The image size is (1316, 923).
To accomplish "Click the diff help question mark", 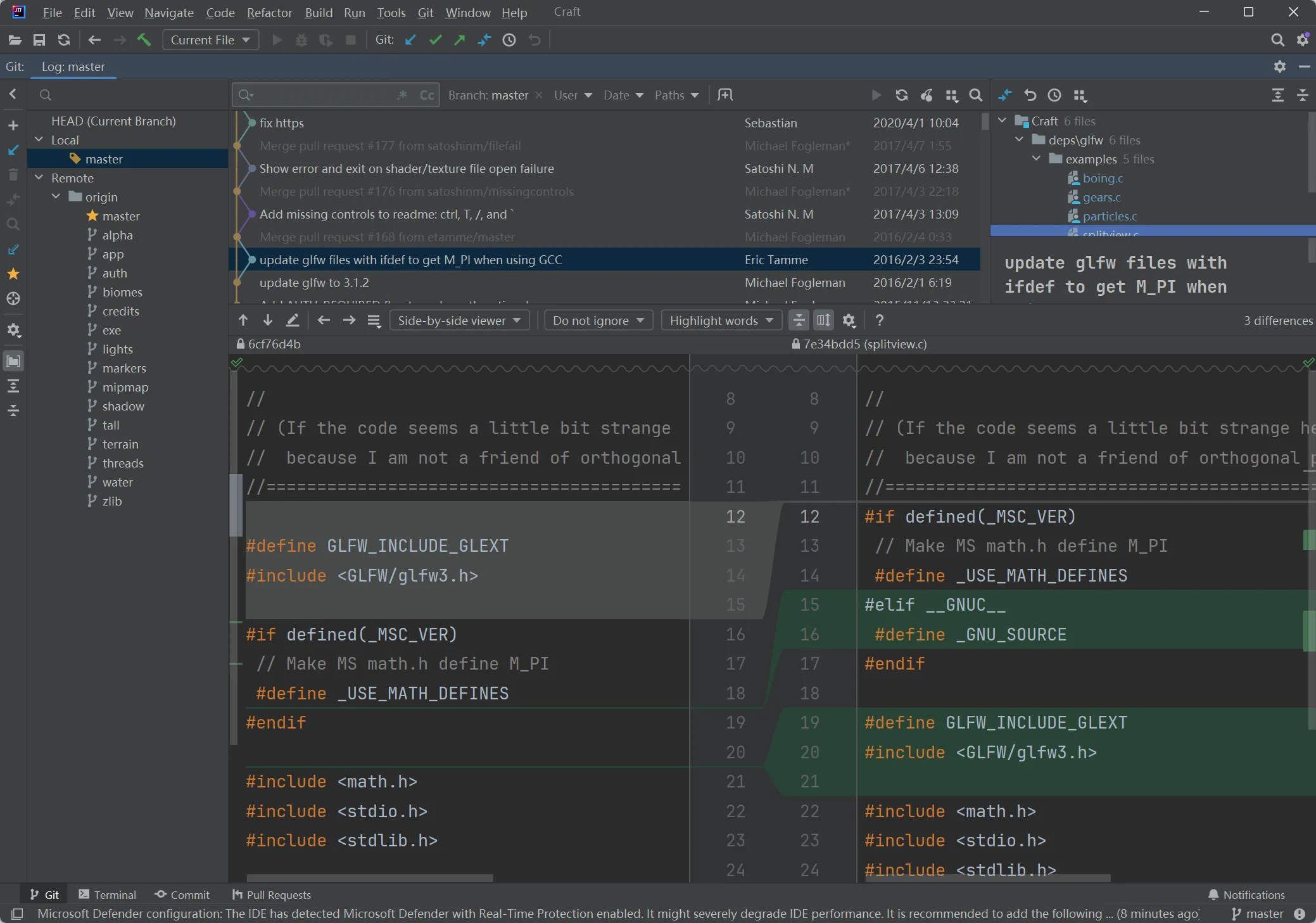I will tap(879, 321).
